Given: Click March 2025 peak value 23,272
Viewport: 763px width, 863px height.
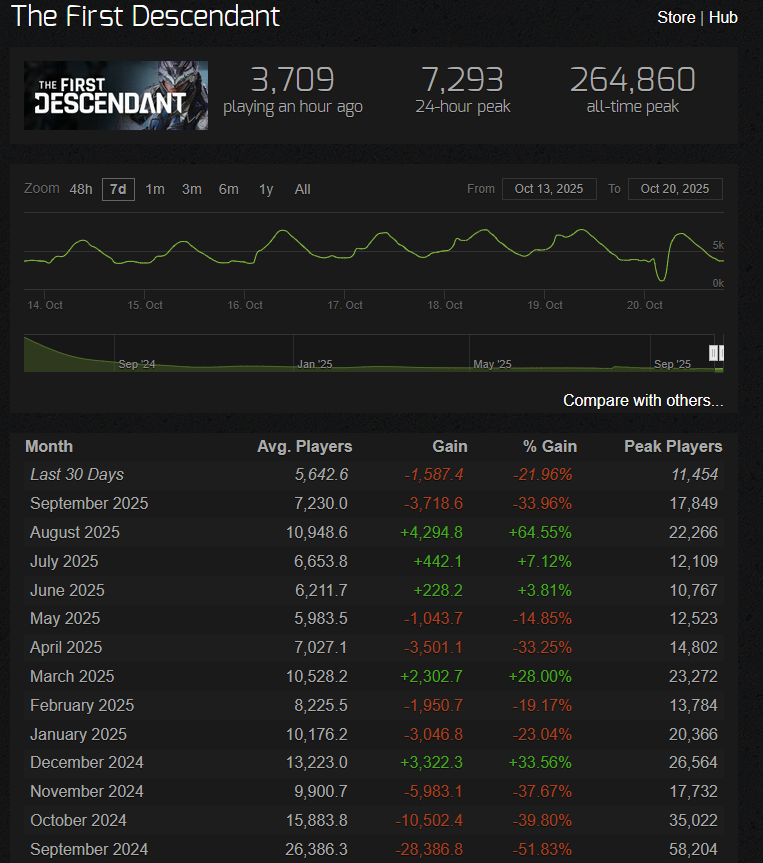Looking at the screenshot, I should coord(693,676).
